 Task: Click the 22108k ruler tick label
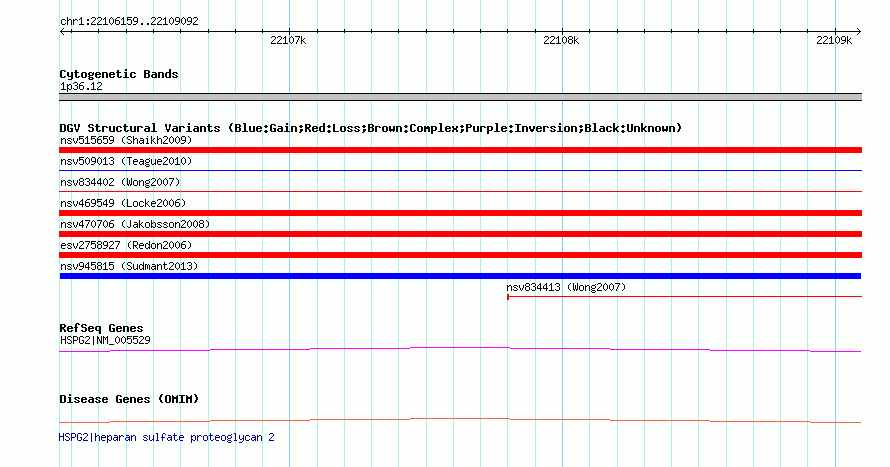pos(561,40)
